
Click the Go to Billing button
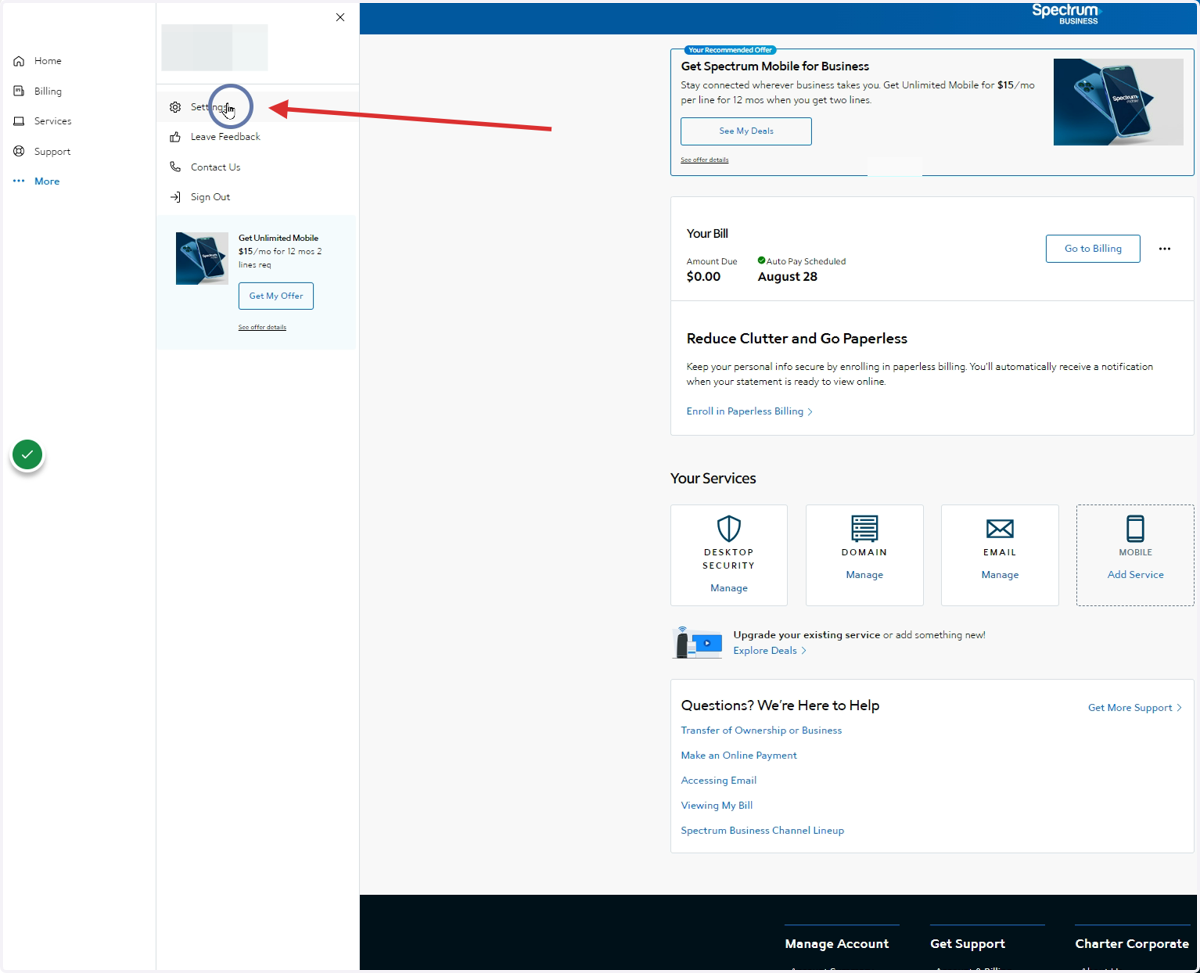(x=1093, y=249)
